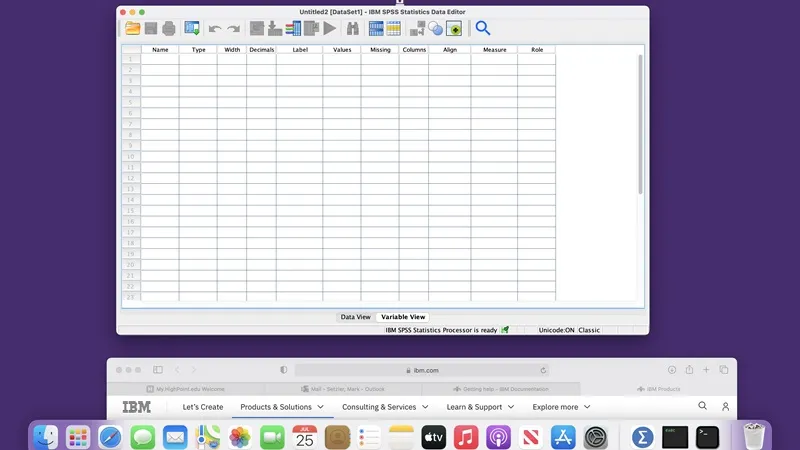The image size is (800, 450).
Task: Open IBM user account icon
Action: (726, 407)
